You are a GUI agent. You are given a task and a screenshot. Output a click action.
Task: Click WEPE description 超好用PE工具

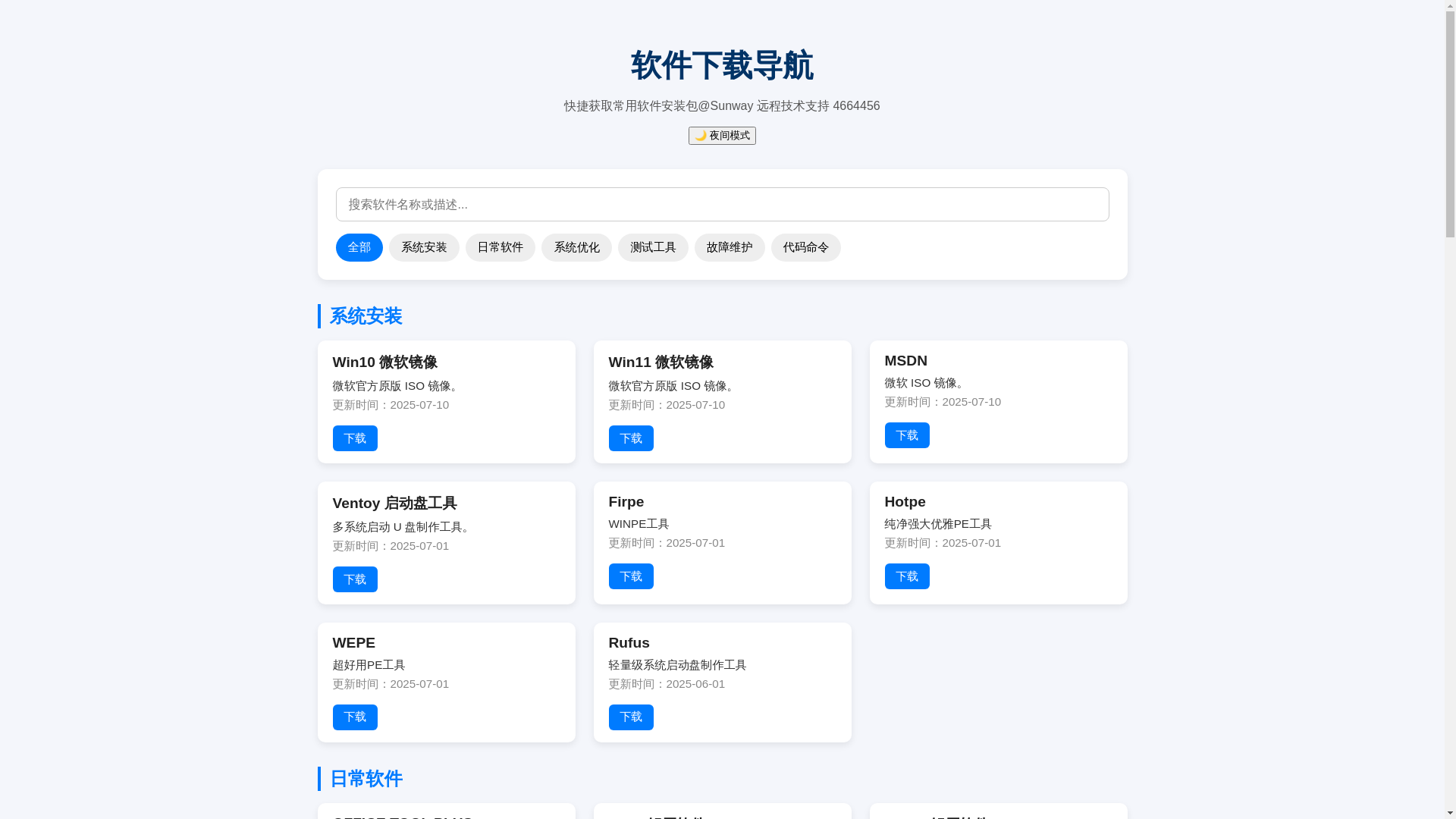click(x=369, y=665)
